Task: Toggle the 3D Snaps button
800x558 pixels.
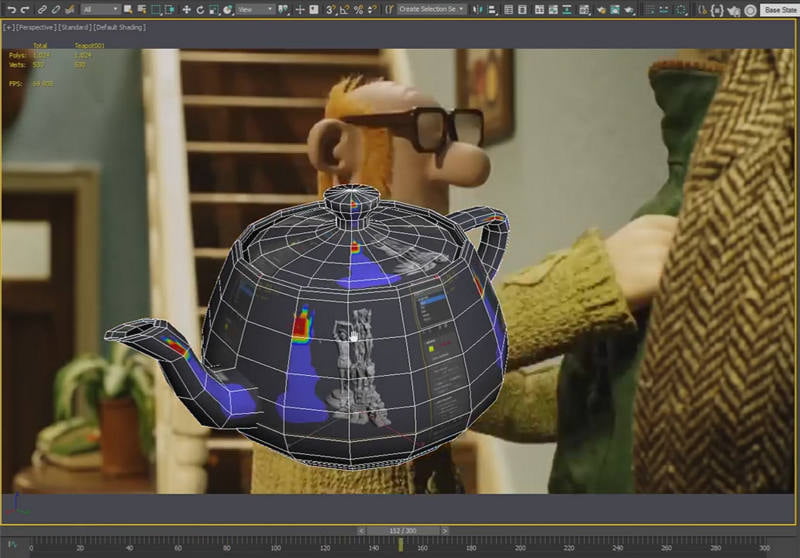Action: pos(331,10)
